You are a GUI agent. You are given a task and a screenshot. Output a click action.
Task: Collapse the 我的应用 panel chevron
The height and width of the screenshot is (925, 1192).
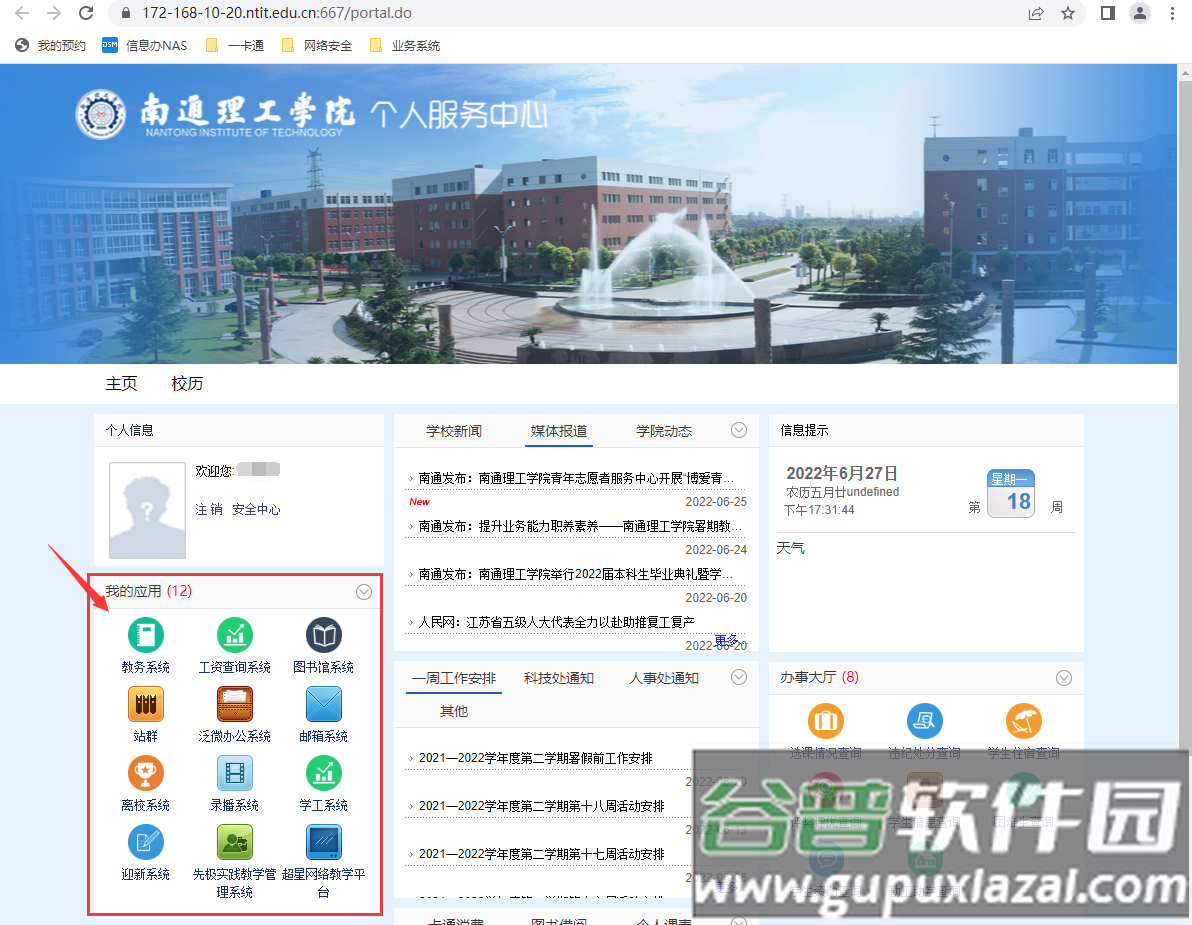(364, 592)
